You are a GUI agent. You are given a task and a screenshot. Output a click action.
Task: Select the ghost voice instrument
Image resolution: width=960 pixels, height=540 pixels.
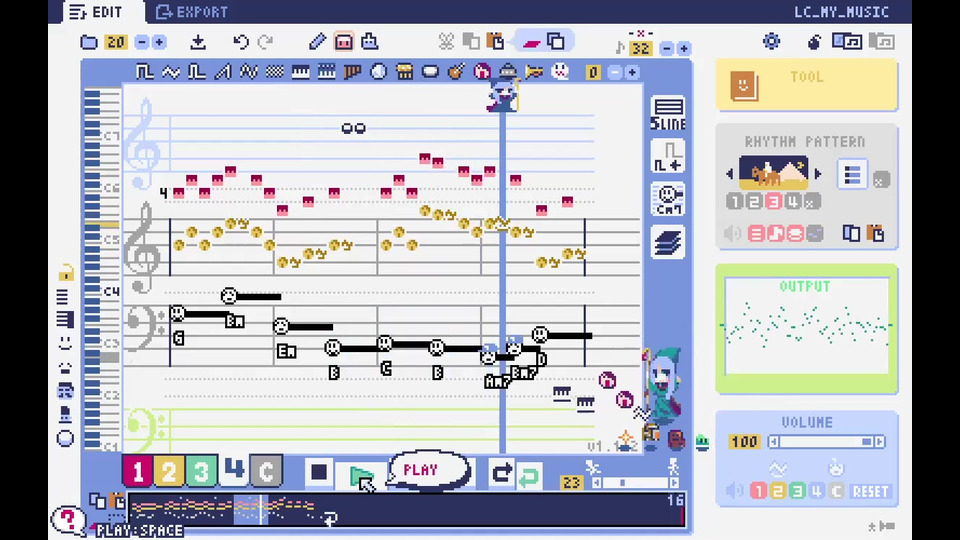(560, 72)
